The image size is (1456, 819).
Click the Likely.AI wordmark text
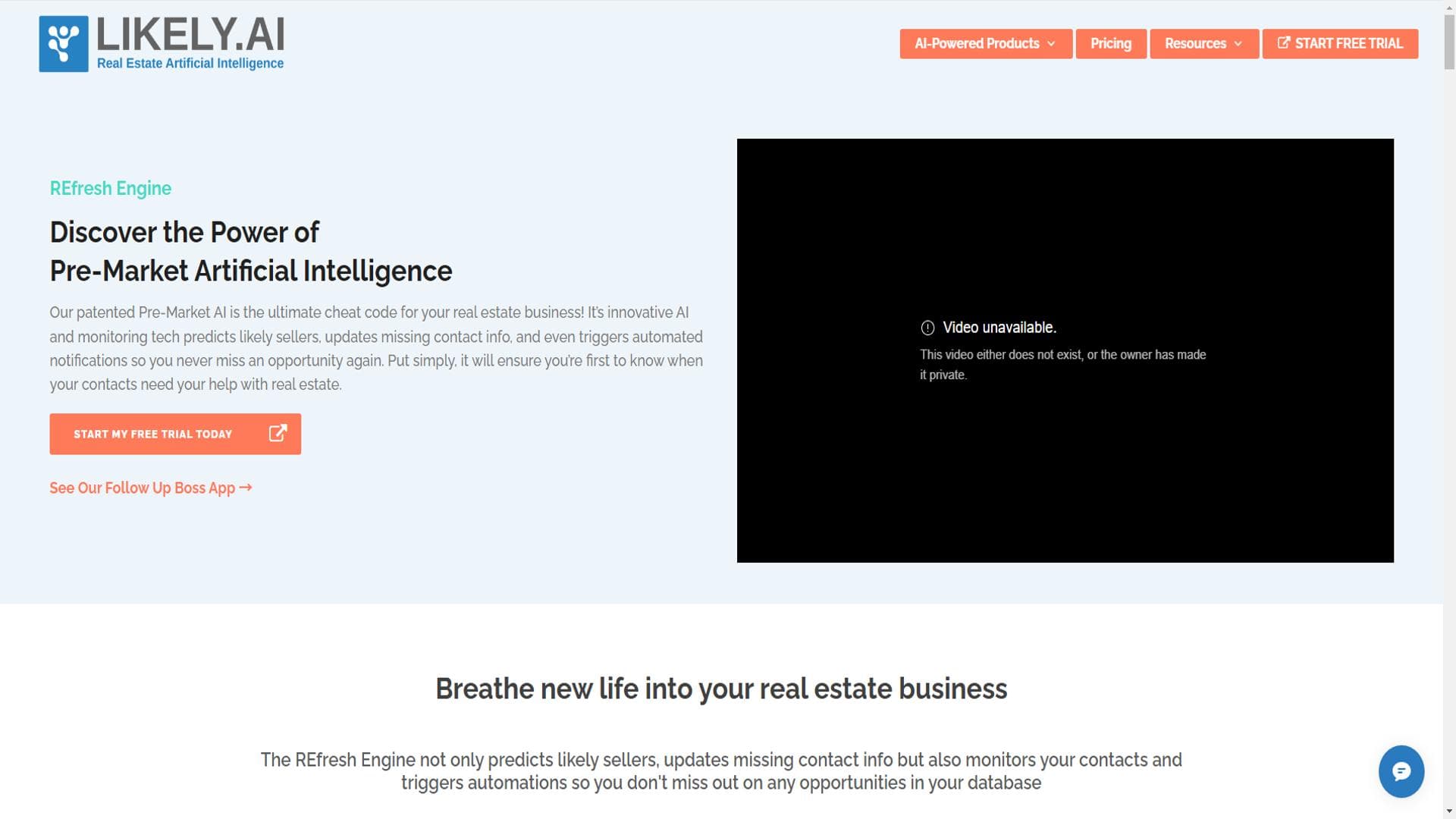point(190,33)
